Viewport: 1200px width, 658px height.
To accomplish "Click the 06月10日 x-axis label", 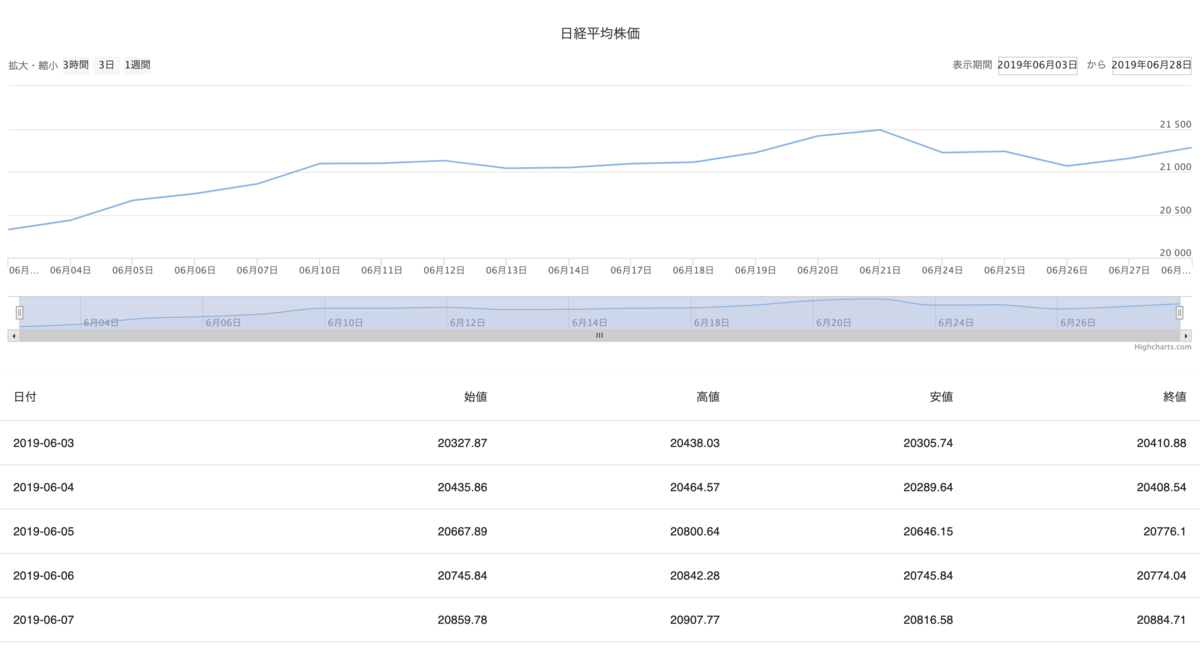I will 319,270.
